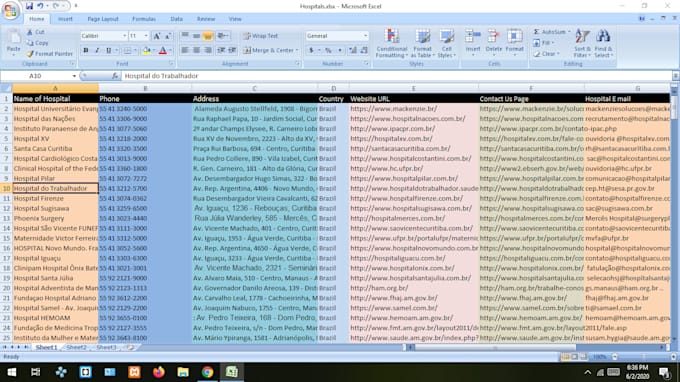
Task: Switch to Sheet2 worksheet tab
Action: 77,347
